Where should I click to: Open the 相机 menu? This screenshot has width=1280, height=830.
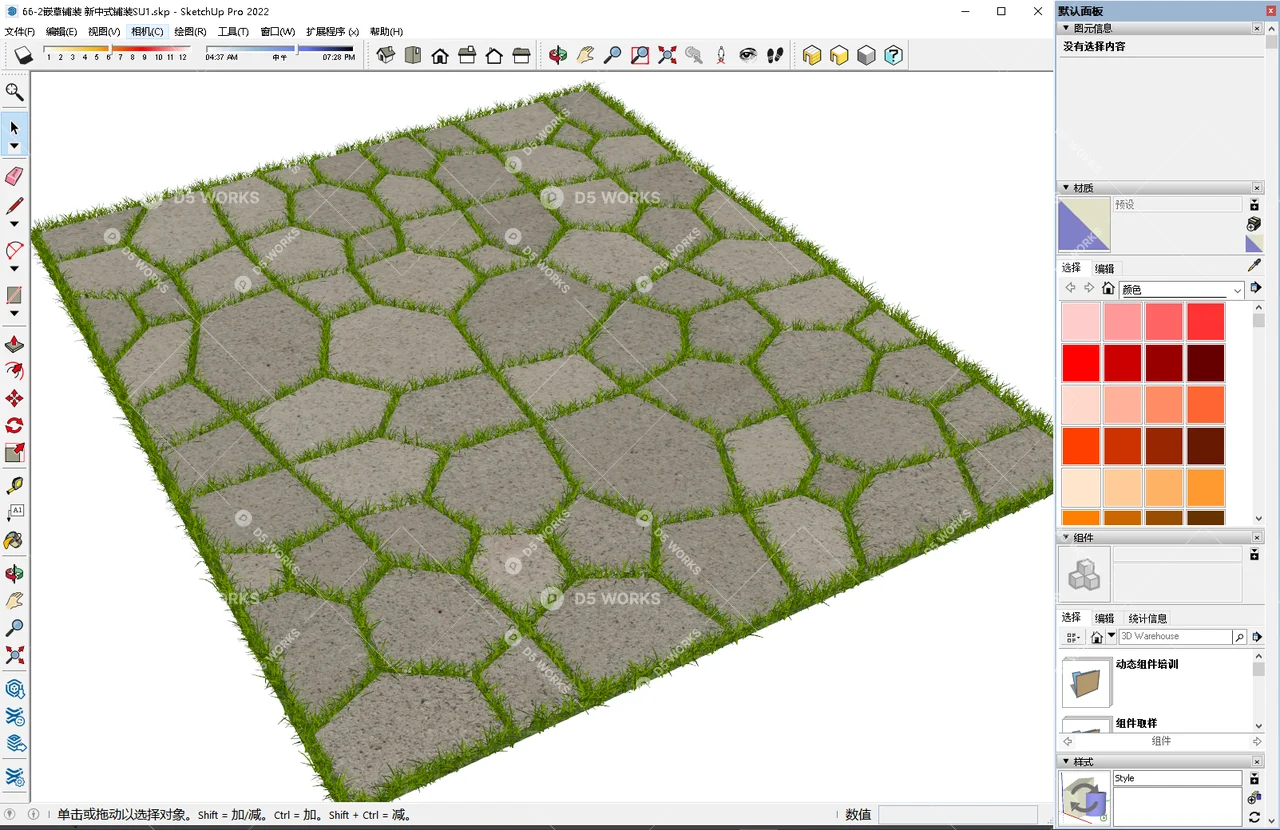coord(146,31)
